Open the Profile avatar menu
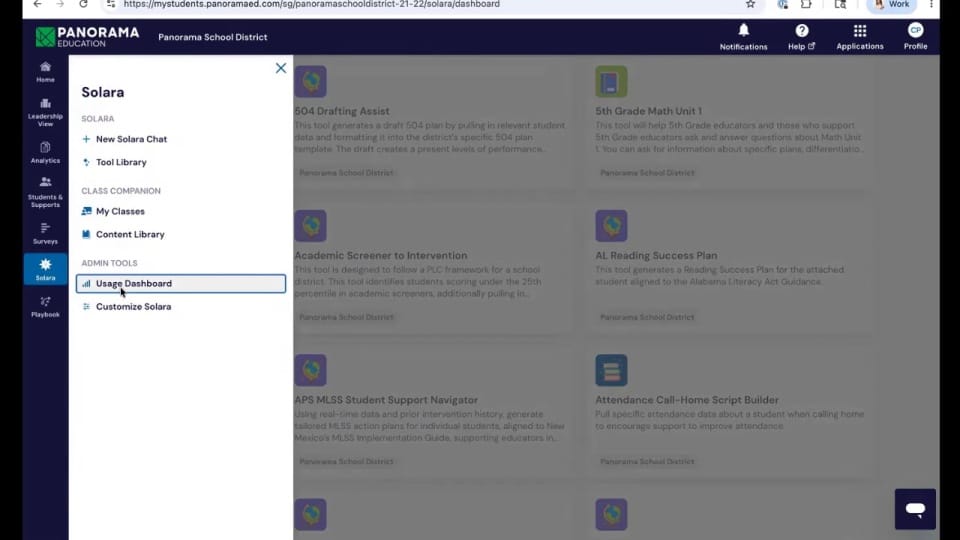The width and height of the screenshot is (960, 540). coord(915,37)
